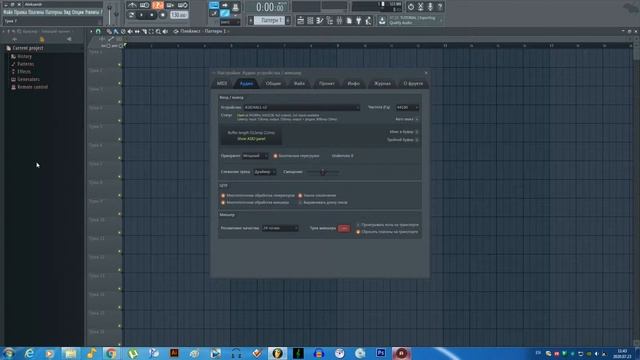Open the Playlist view from the toolbar

click(301, 20)
